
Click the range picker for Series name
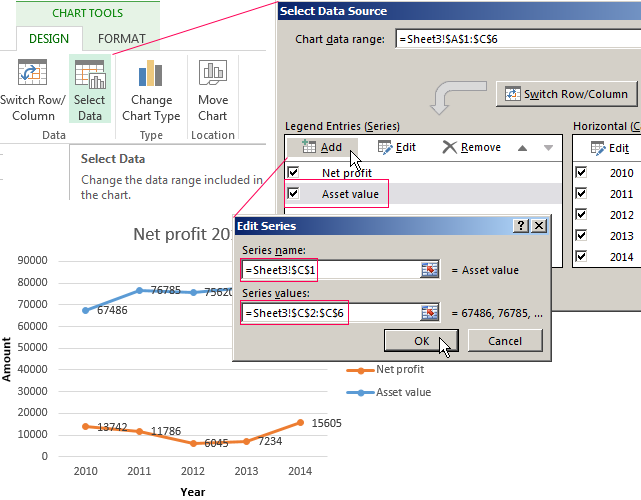(430, 269)
